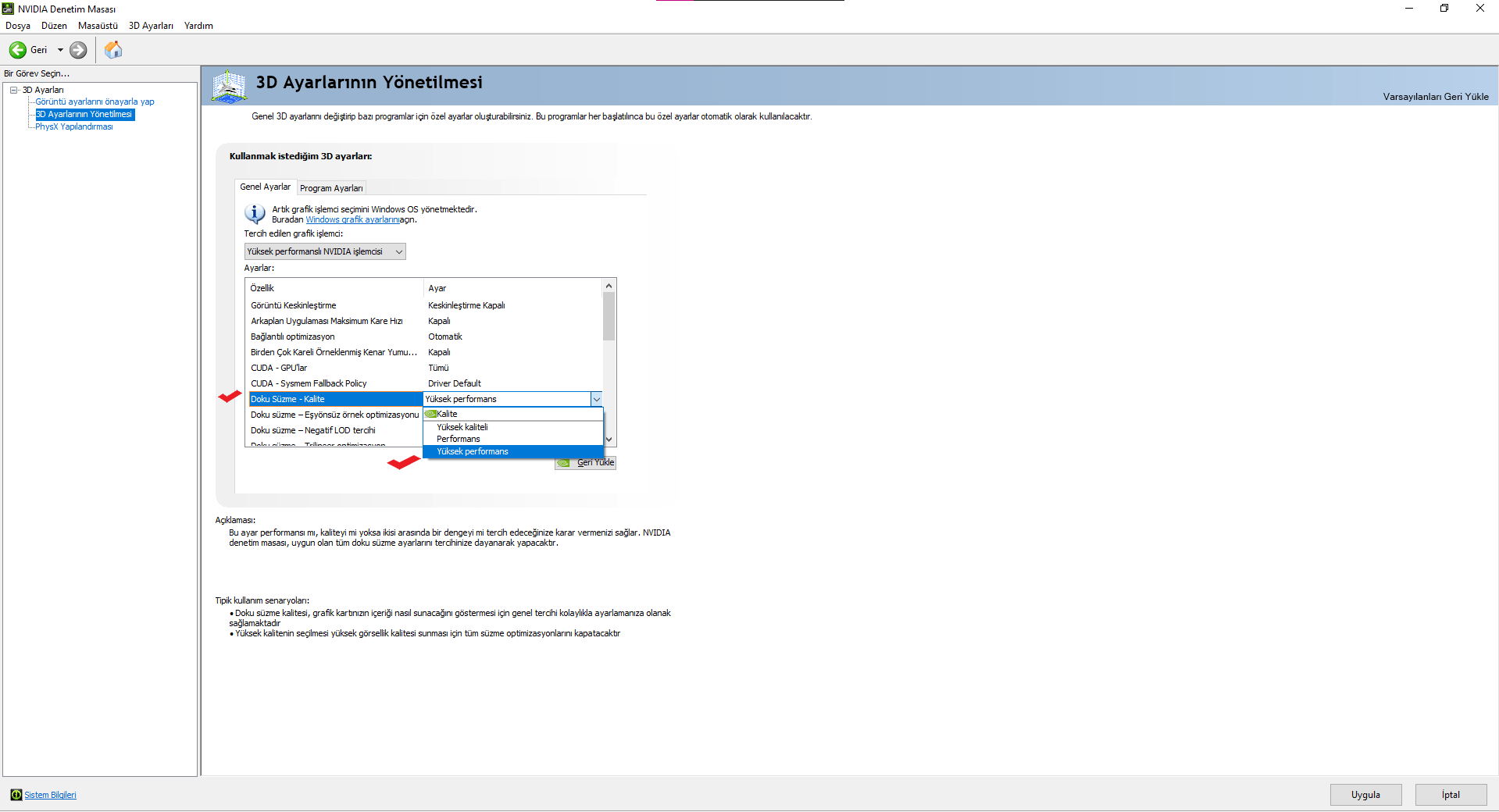Viewport: 1499px width, 812px height.
Task: Click the Uygula button
Action: [1365, 795]
